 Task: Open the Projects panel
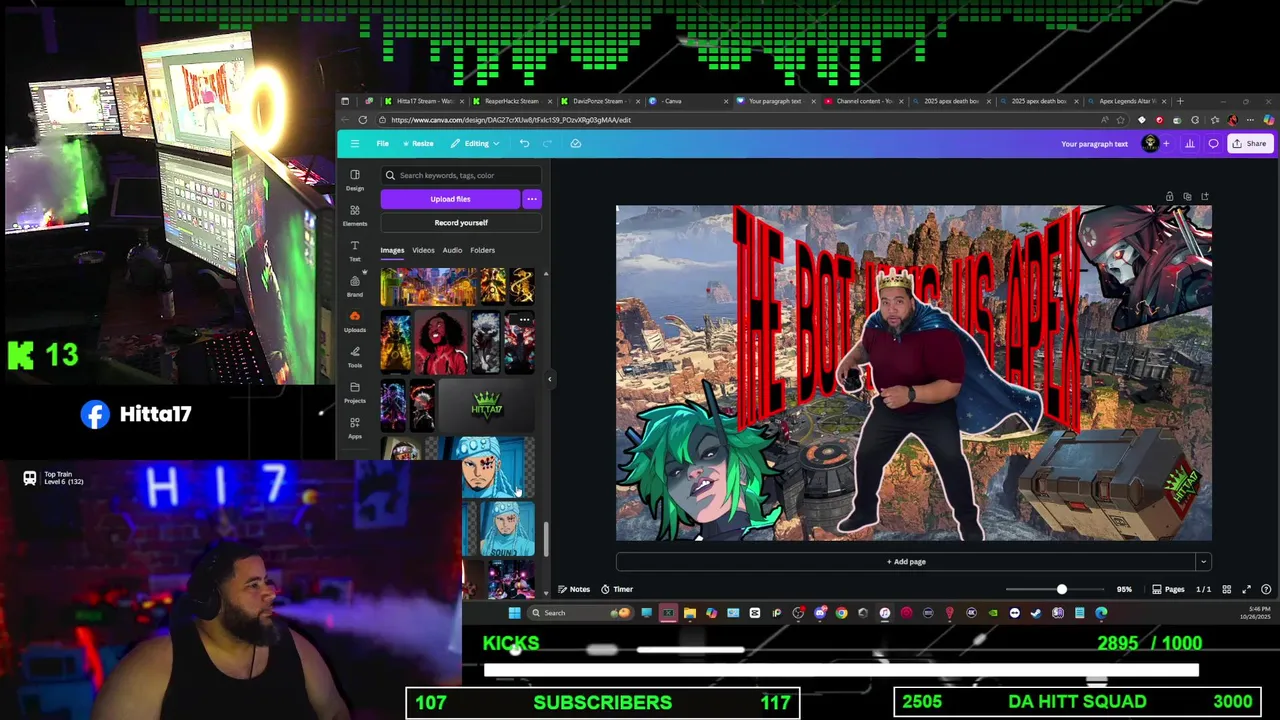(x=355, y=393)
